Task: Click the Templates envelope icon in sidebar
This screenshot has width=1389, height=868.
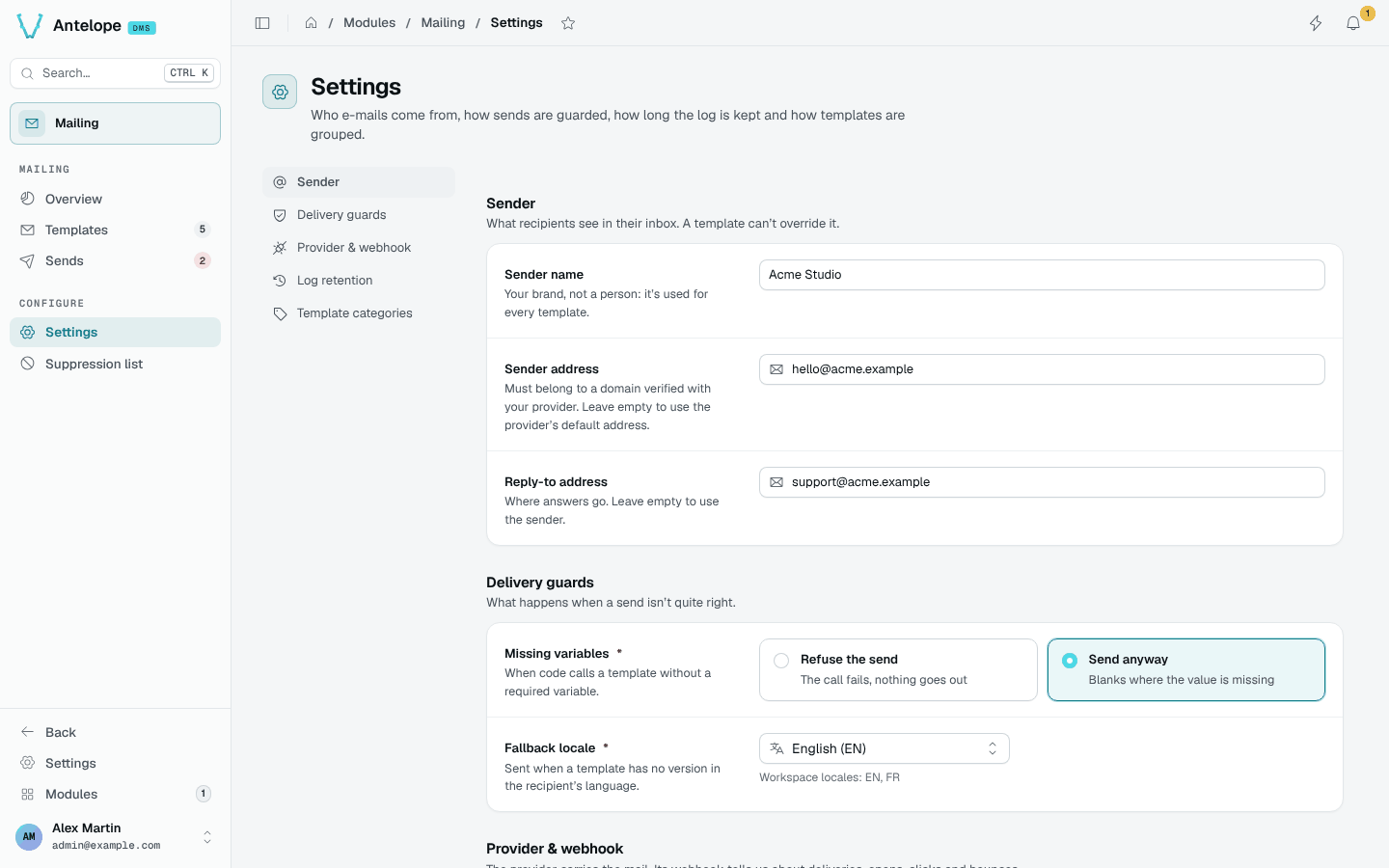Action: click(x=27, y=230)
